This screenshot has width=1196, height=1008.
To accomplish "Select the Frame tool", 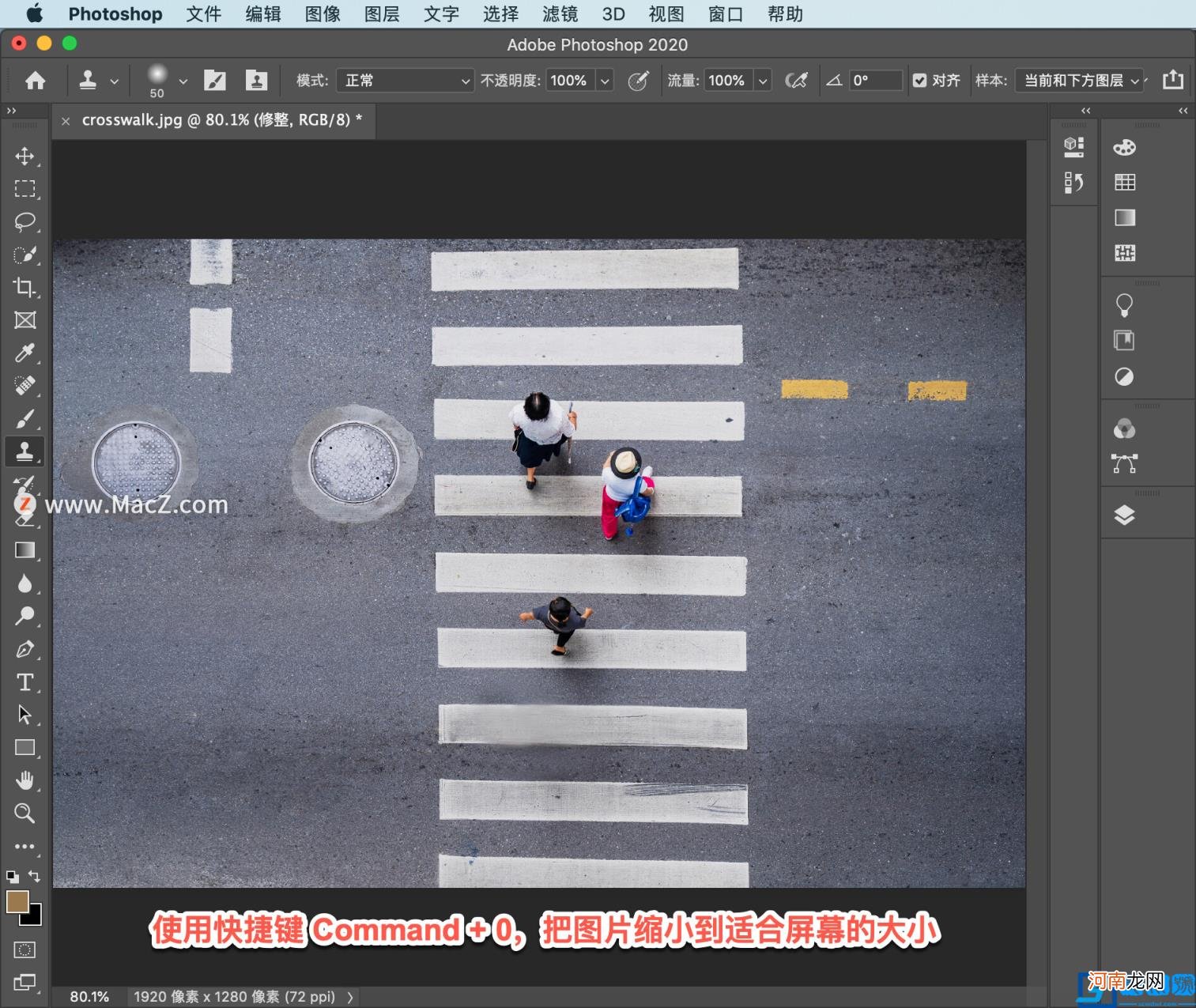I will tap(25, 320).
